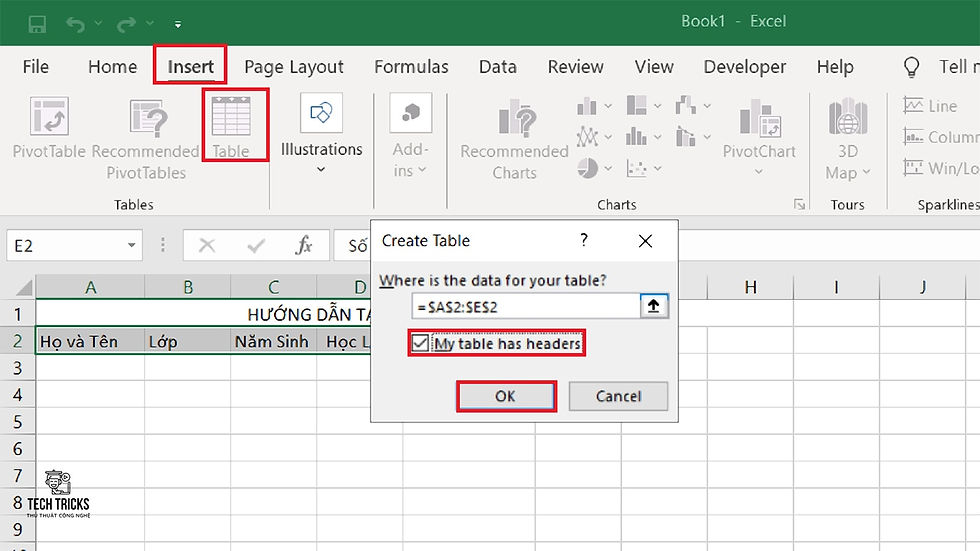Screen dimensions: 980x551
Task: Open the undo history dropdown arrow
Action: 99,23
